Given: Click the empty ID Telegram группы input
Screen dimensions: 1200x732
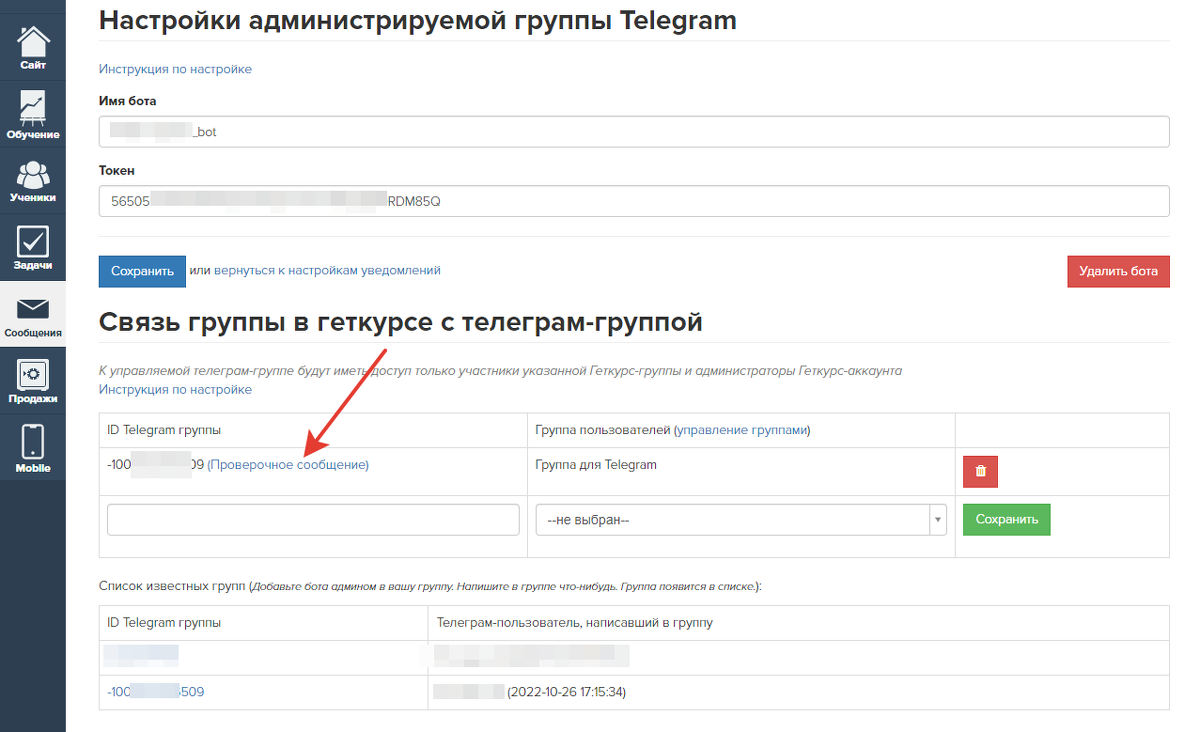Looking at the screenshot, I should [x=313, y=520].
